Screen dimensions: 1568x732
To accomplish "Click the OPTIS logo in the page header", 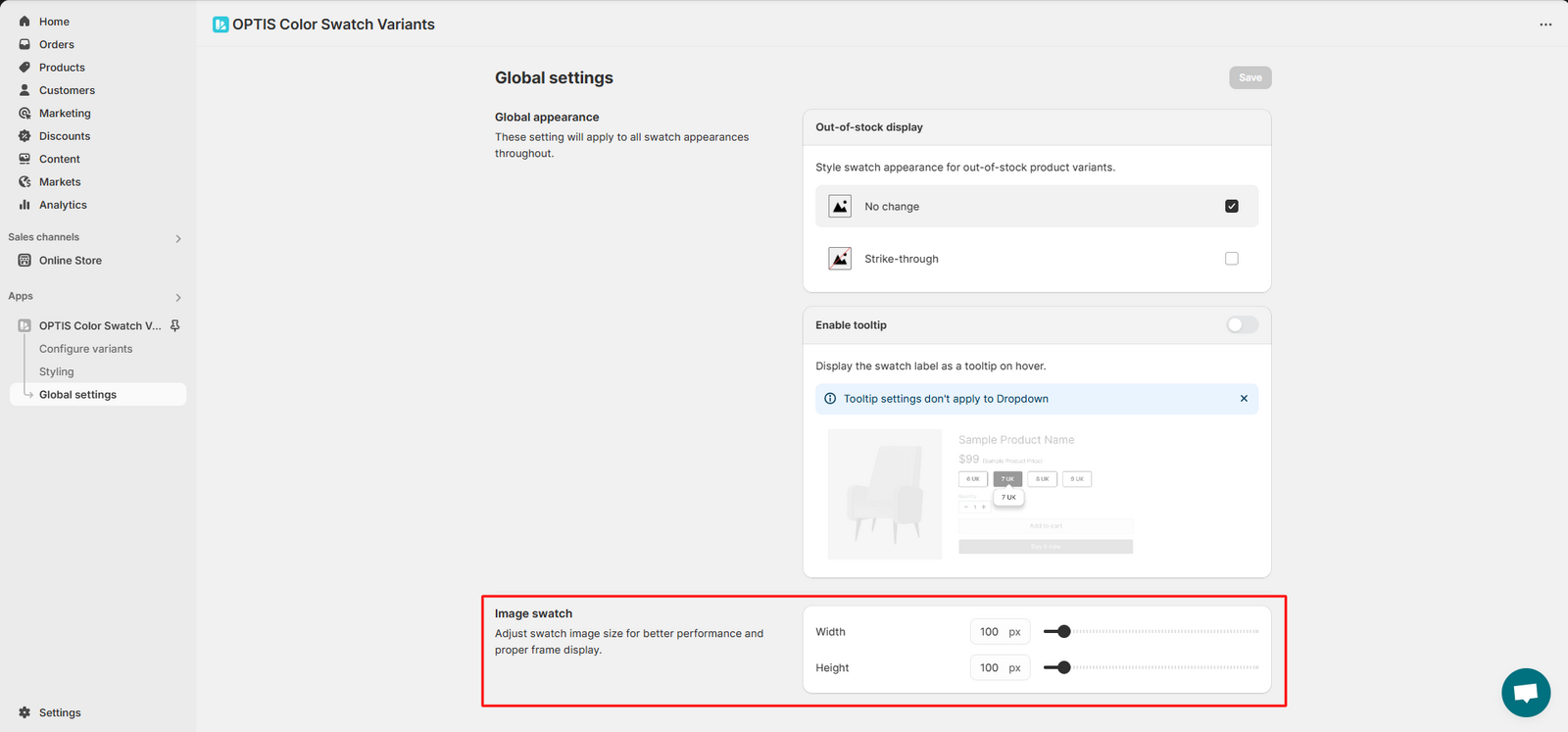I will tap(220, 24).
